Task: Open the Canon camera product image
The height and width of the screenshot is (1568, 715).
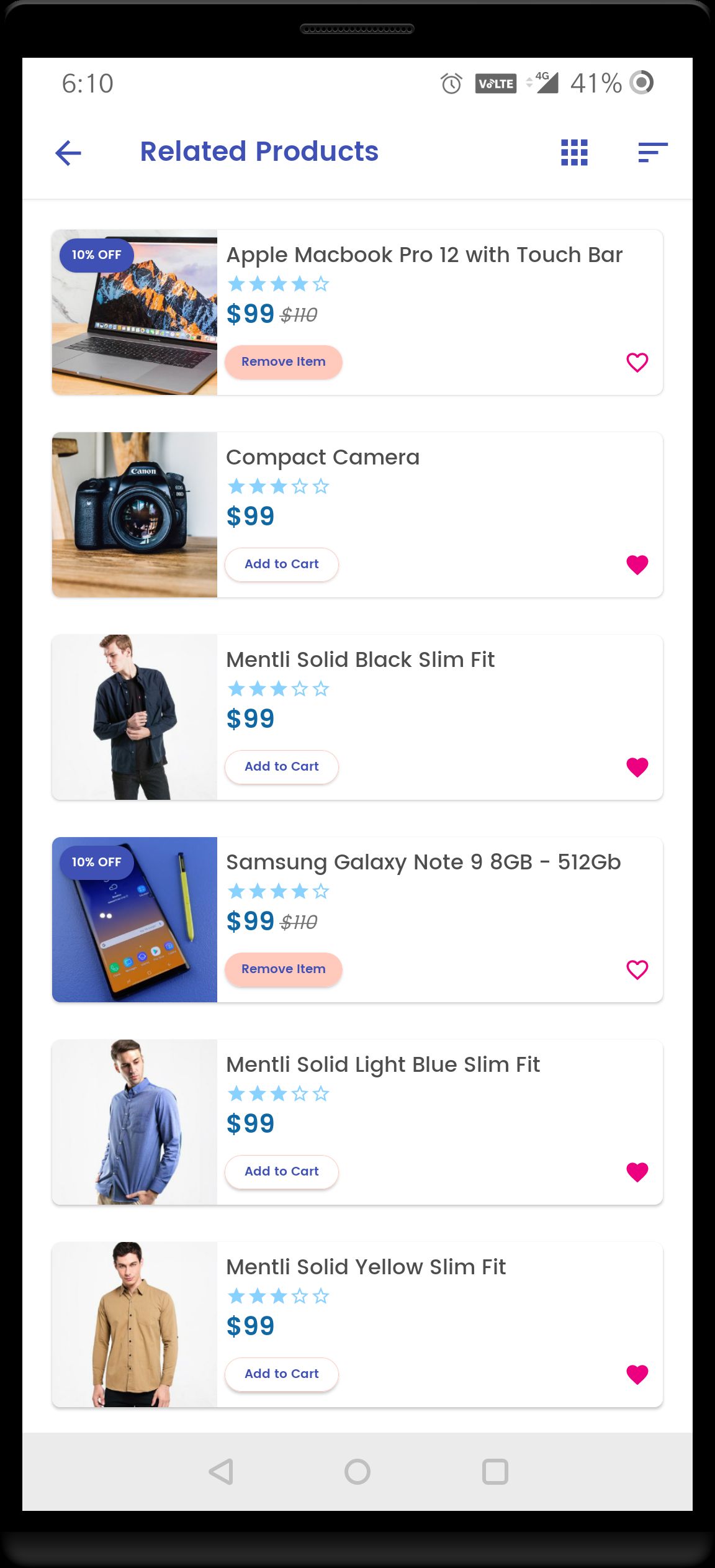Action: click(135, 515)
